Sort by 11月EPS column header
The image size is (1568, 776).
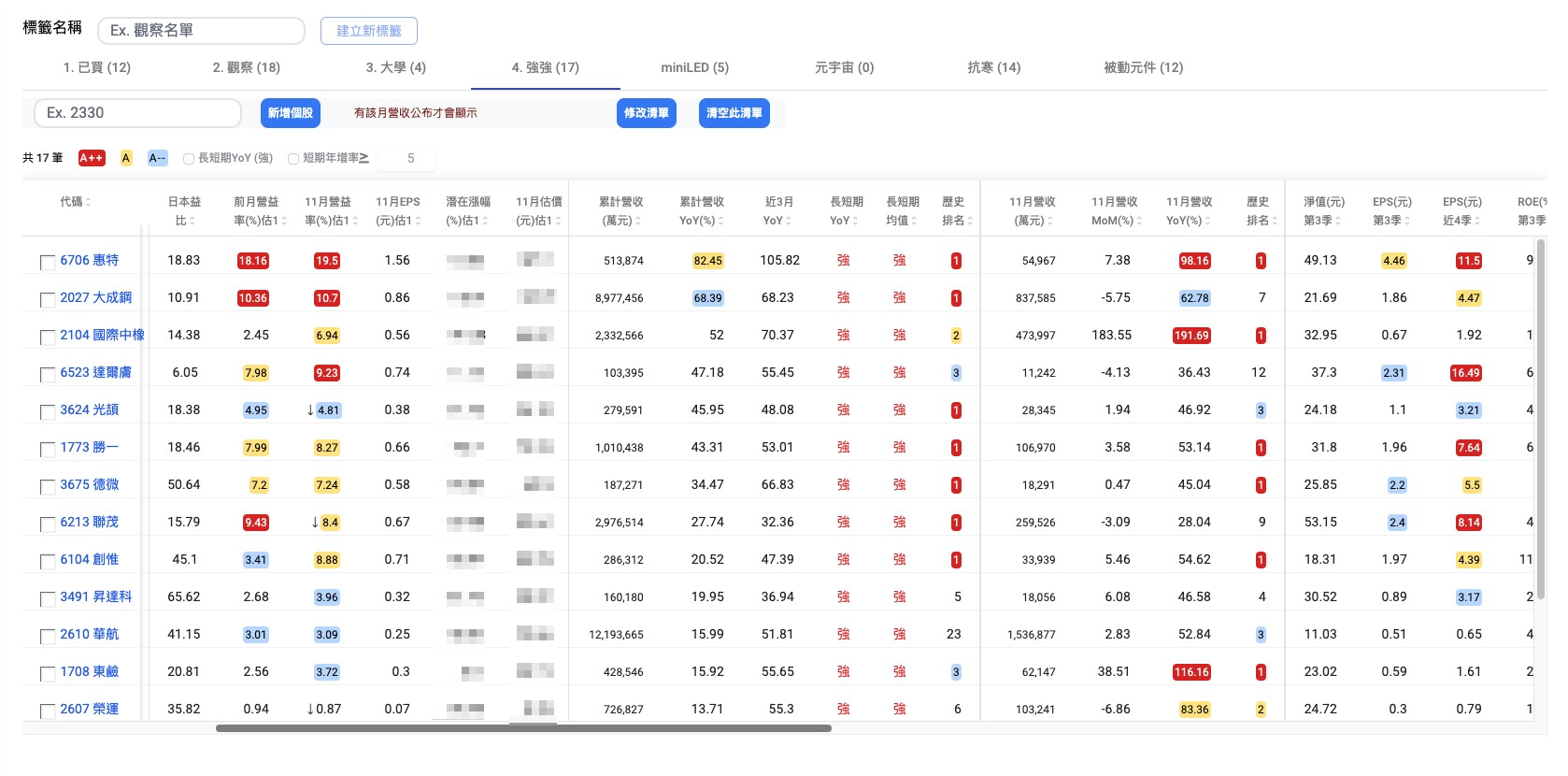coord(398,211)
